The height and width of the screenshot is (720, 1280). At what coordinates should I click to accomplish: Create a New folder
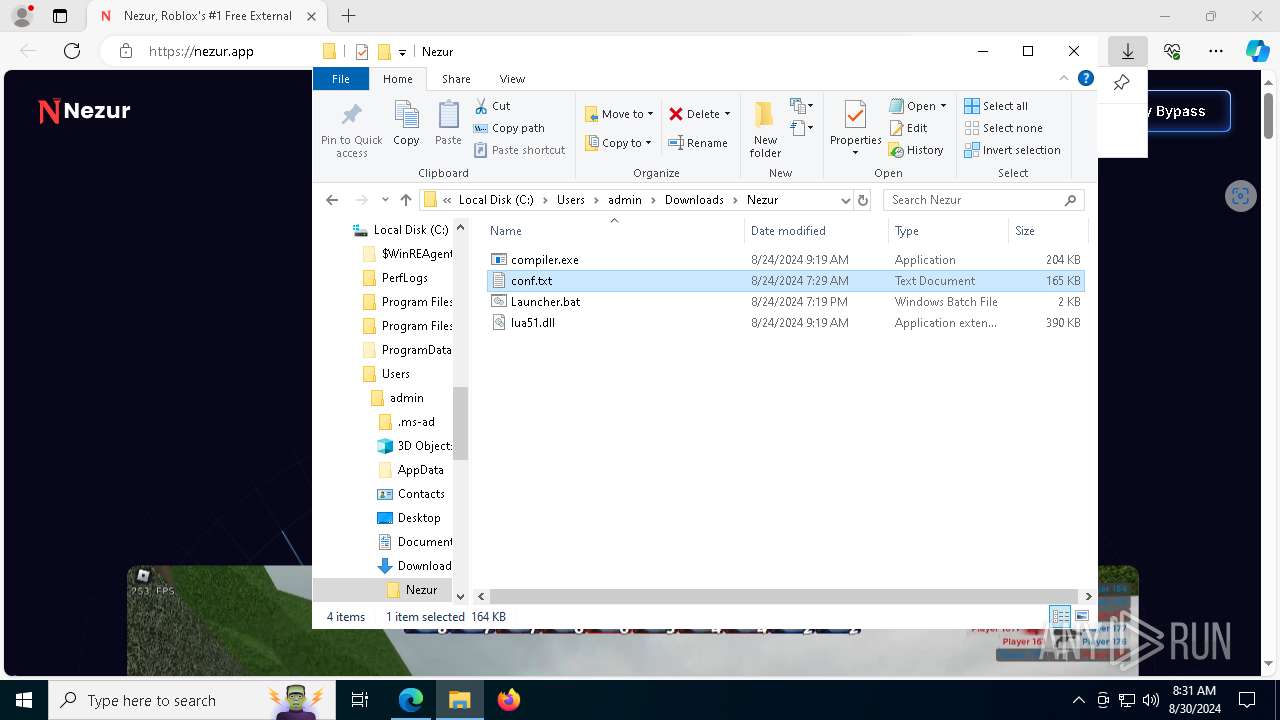point(766,128)
